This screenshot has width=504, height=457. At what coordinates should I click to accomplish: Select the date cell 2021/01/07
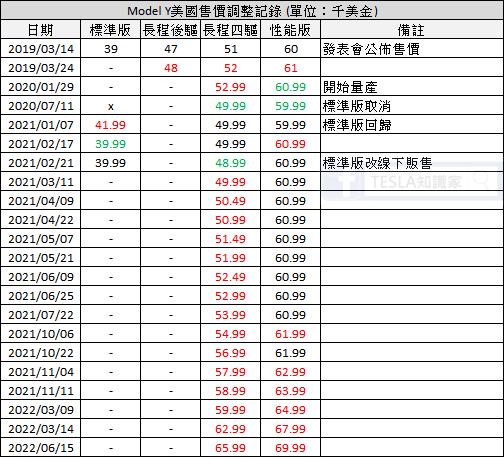(41, 125)
